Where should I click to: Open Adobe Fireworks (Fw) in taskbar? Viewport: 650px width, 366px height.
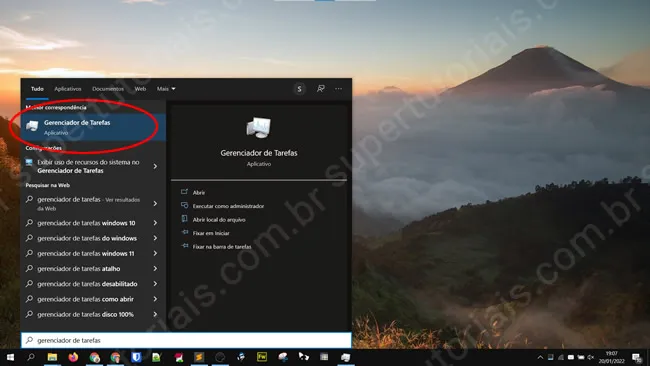(262, 357)
